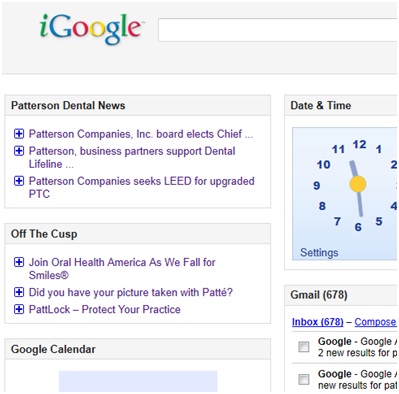Viewport: 399px width, 394px height.
Task: Click the Google Calendar gadget header
Action: click(137, 349)
